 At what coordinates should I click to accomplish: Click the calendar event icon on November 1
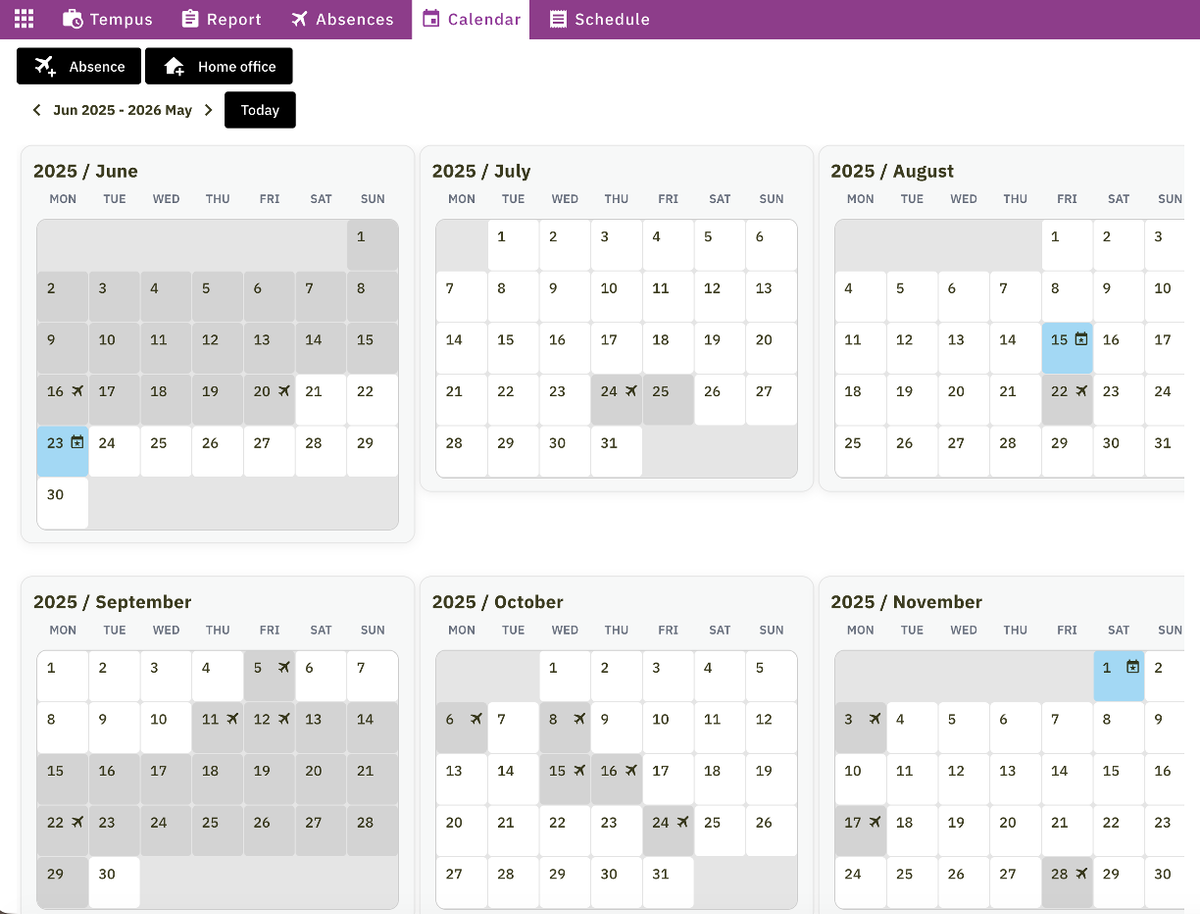coord(1132,667)
